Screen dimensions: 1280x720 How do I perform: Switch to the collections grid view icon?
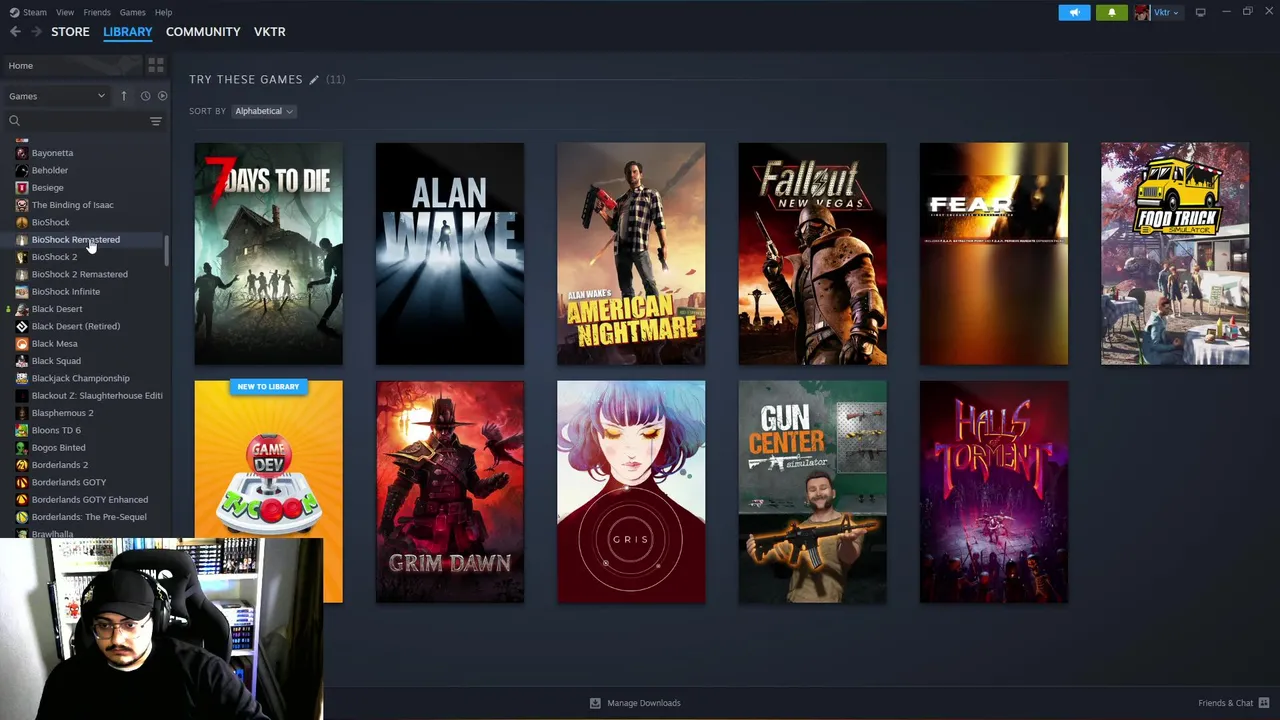tap(156, 66)
